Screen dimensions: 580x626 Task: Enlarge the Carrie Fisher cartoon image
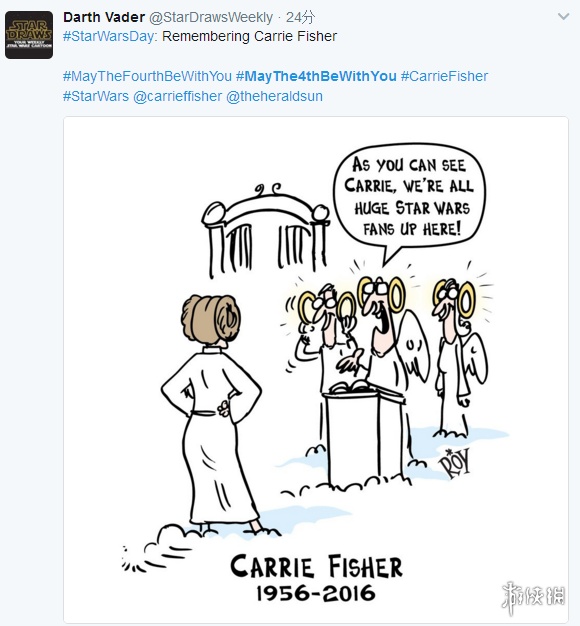coord(316,370)
